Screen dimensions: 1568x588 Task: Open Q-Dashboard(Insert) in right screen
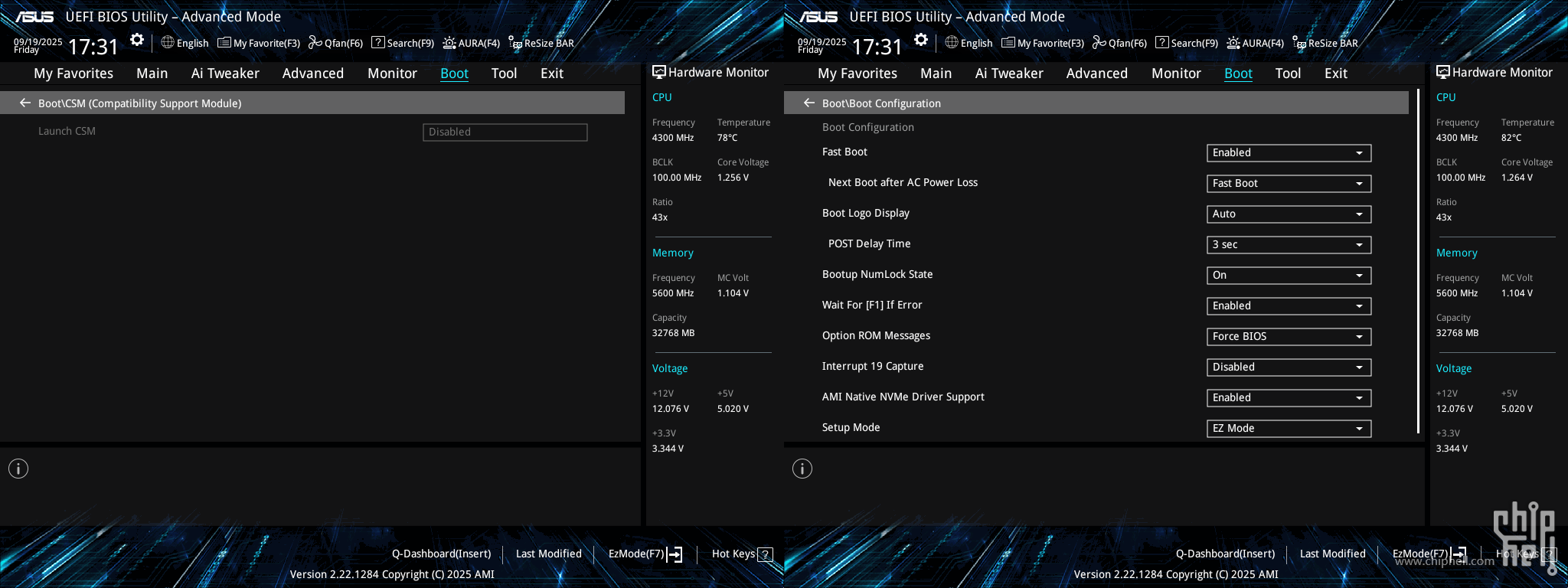coord(1226,554)
